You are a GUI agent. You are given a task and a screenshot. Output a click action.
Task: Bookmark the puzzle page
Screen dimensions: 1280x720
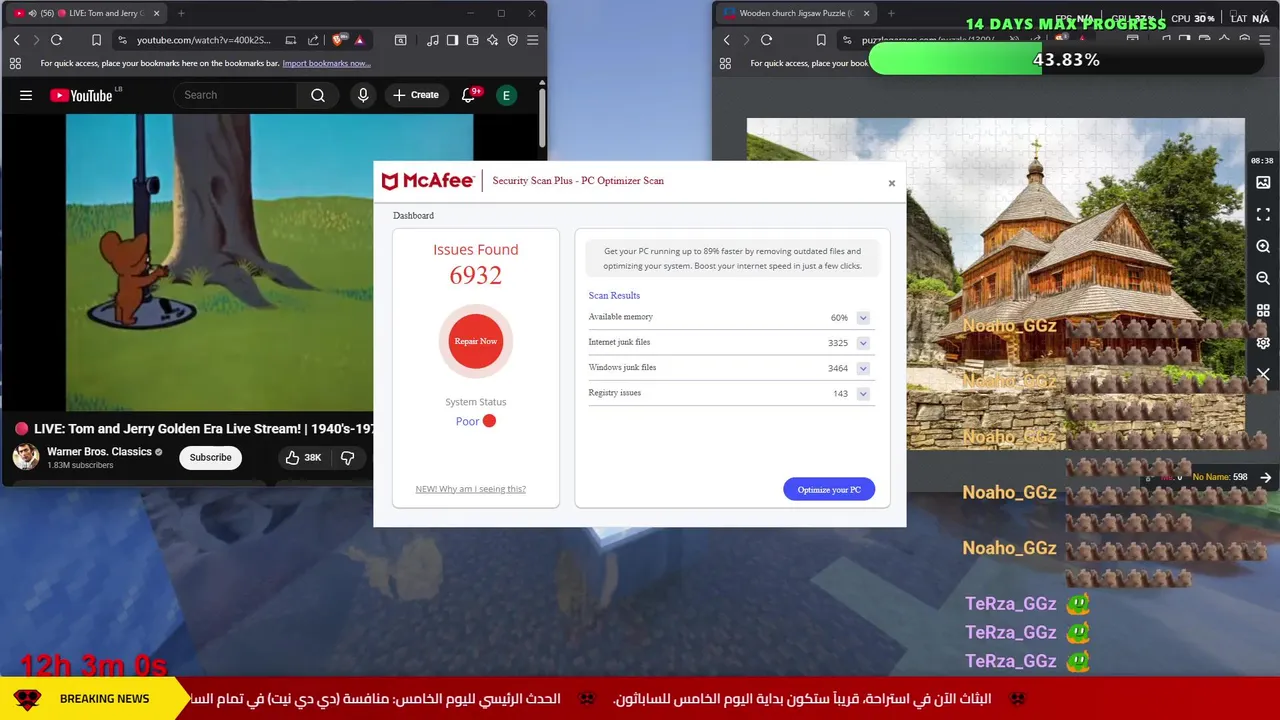(x=821, y=40)
